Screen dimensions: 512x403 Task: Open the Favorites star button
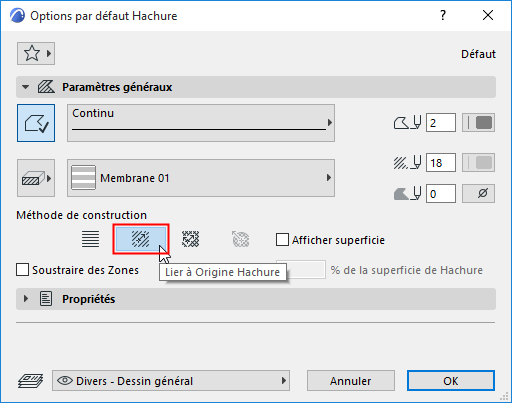click(36, 53)
